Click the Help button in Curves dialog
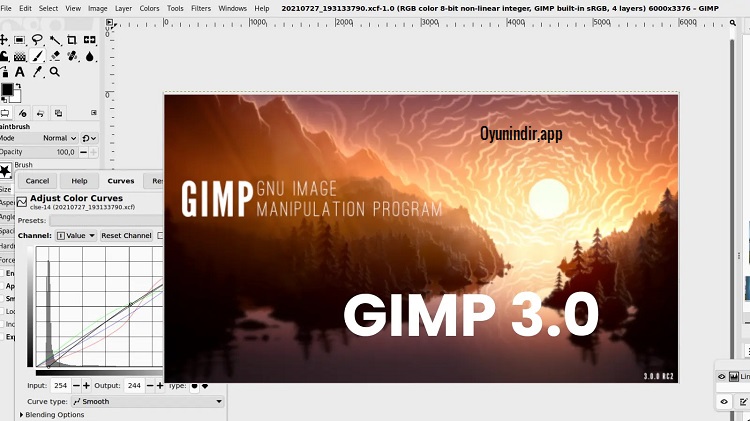This screenshot has width=750, height=421. 79,181
